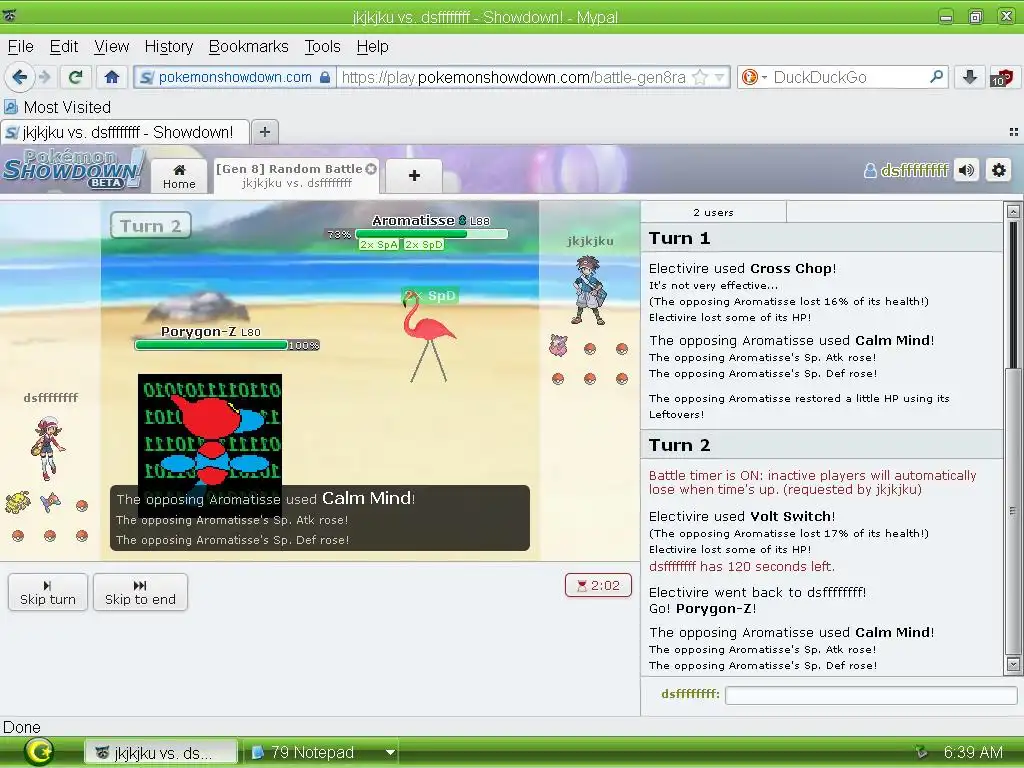
Task: Click the Turn 2 indicator badge
Action: (x=151, y=225)
